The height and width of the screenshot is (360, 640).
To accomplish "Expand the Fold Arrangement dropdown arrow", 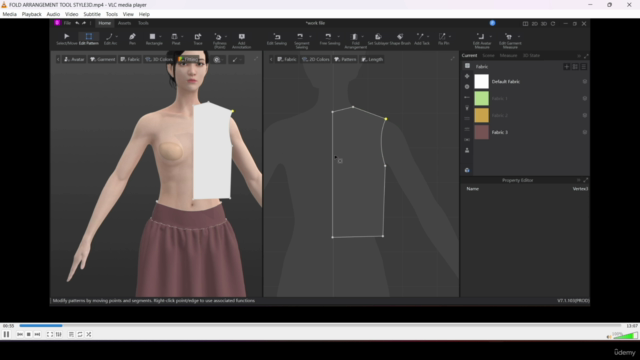I will (x=362, y=37).
